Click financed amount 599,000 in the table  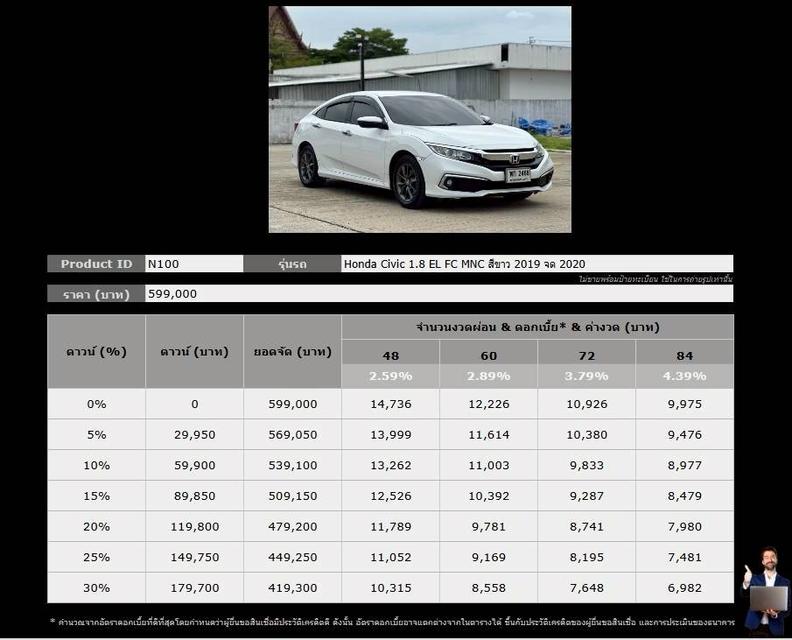(x=292, y=404)
